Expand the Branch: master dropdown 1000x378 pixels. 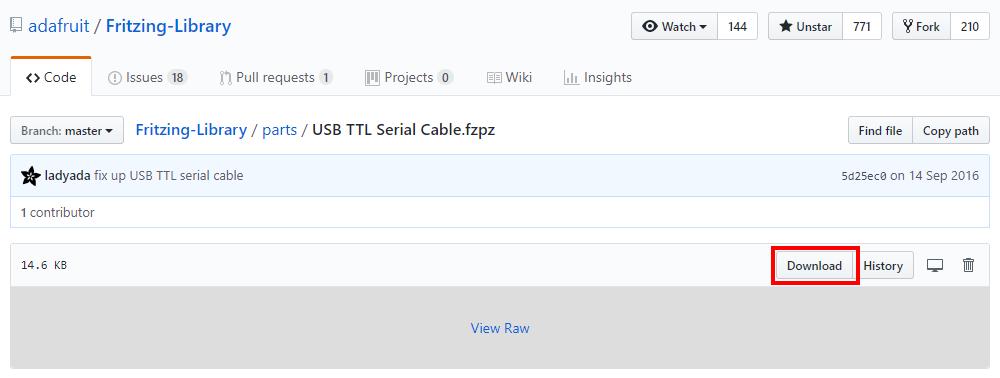(x=67, y=131)
